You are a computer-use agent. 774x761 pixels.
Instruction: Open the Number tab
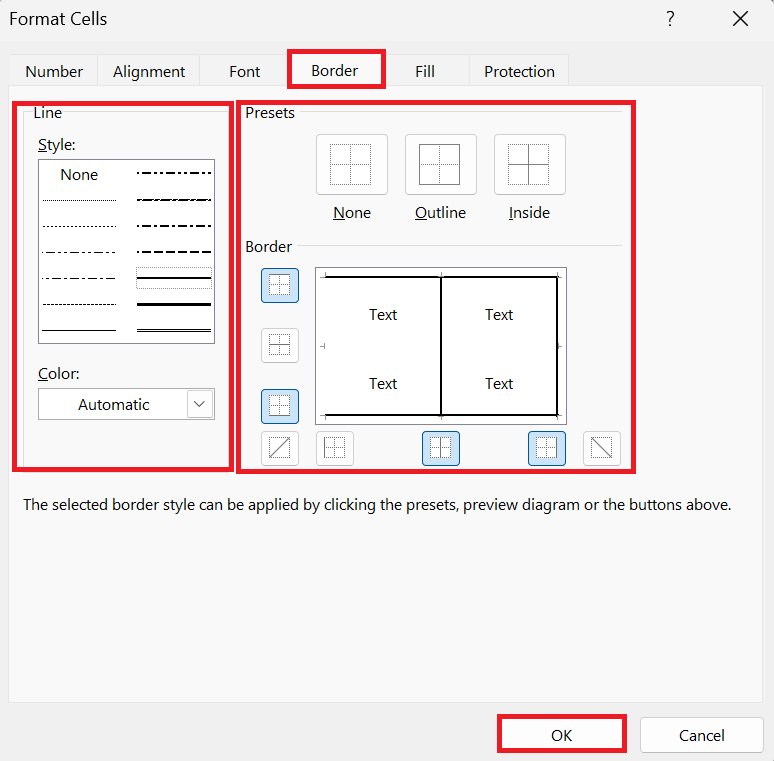coord(54,72)
